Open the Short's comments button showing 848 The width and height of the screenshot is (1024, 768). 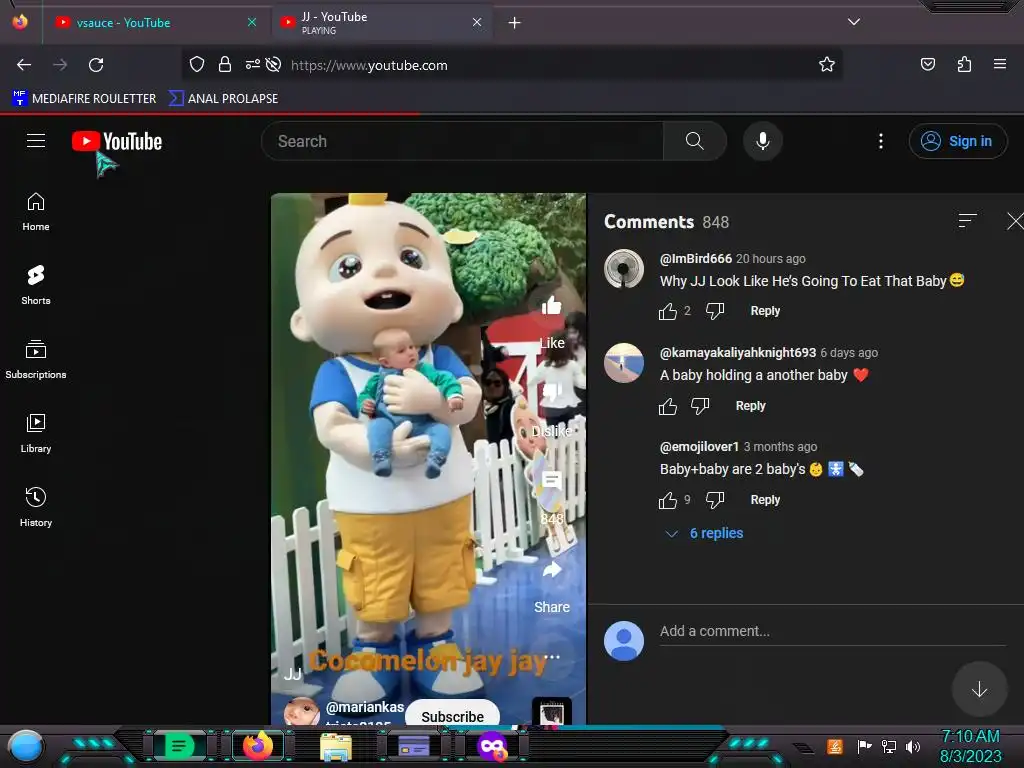pyautogui.click(x=552, y=481)
